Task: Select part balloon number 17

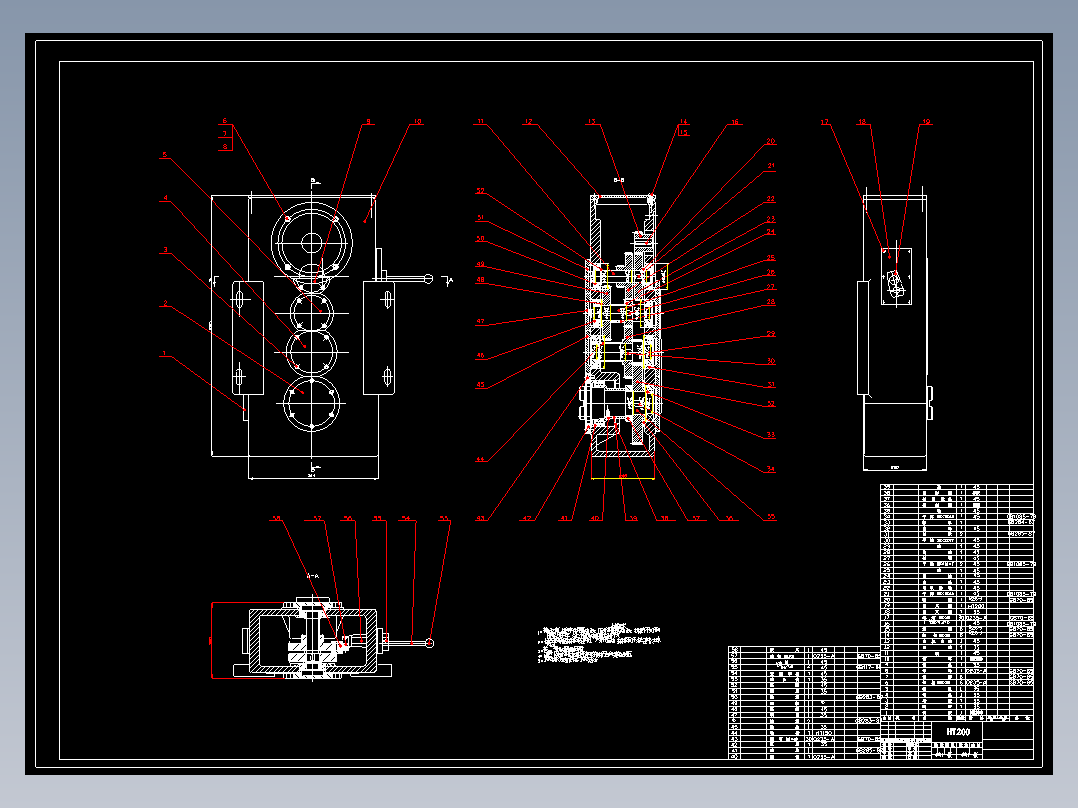Action: tap(824, 122)
